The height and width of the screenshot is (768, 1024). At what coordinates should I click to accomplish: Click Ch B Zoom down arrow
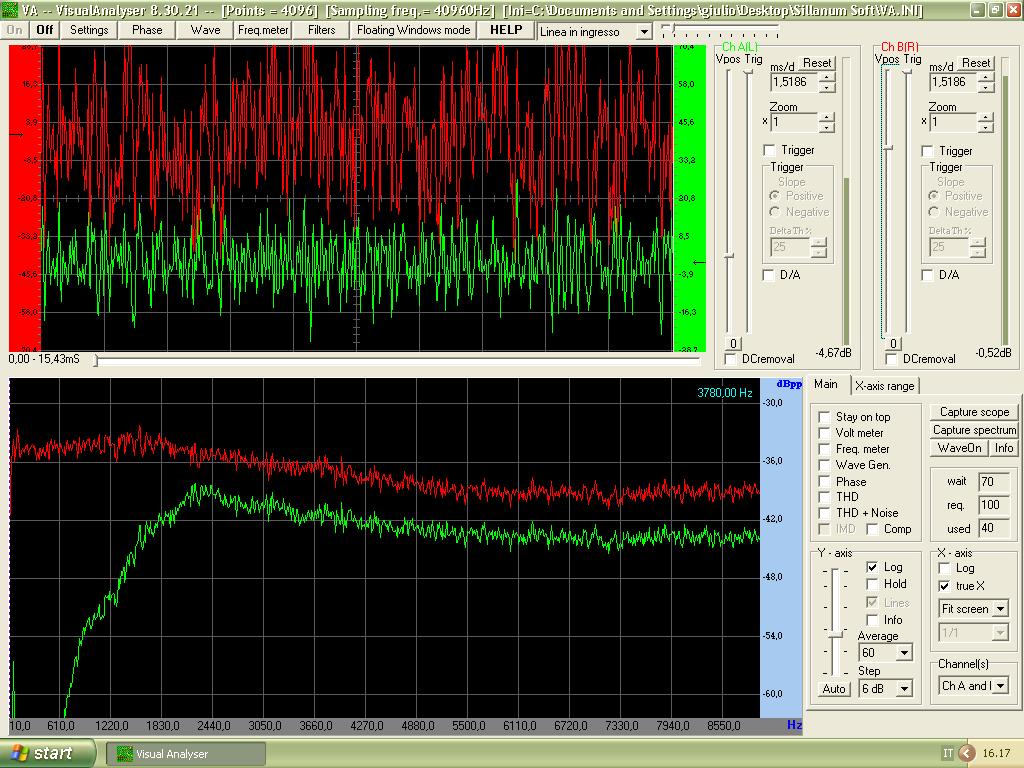[x=986, y=127]
